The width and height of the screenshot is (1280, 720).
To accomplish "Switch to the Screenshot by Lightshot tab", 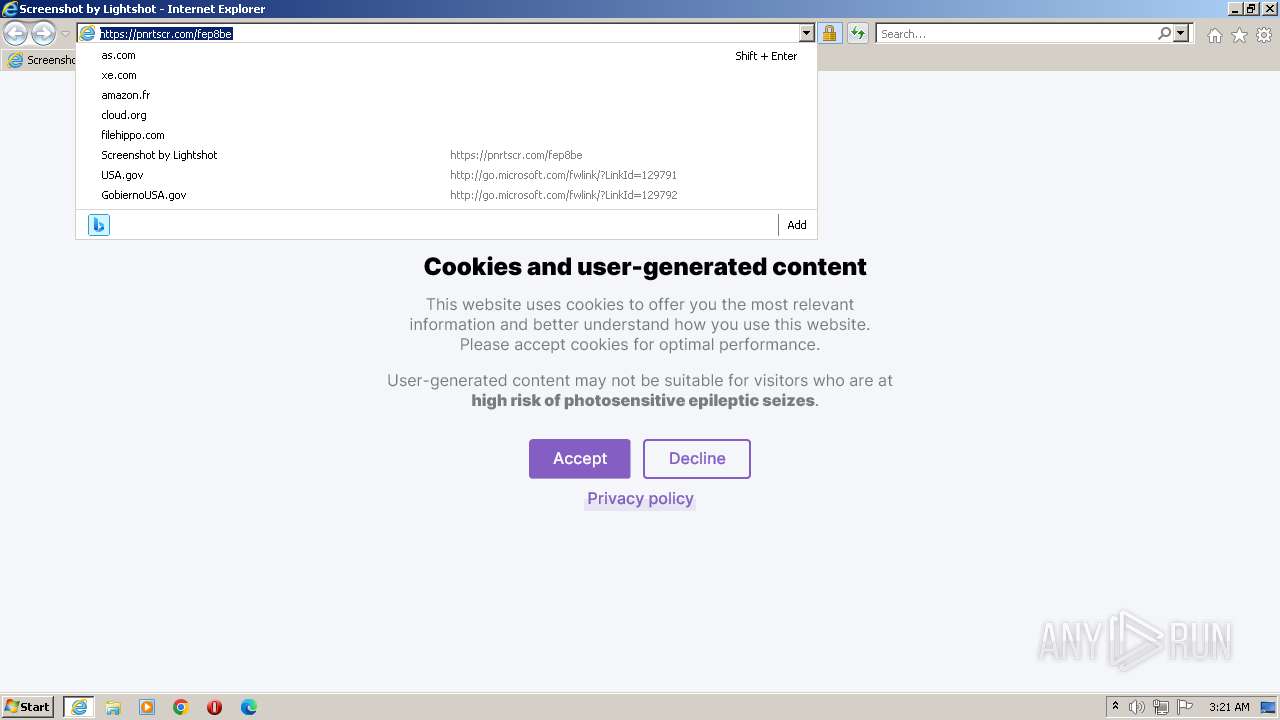I will pyautogui.click(x=40, y=60).
